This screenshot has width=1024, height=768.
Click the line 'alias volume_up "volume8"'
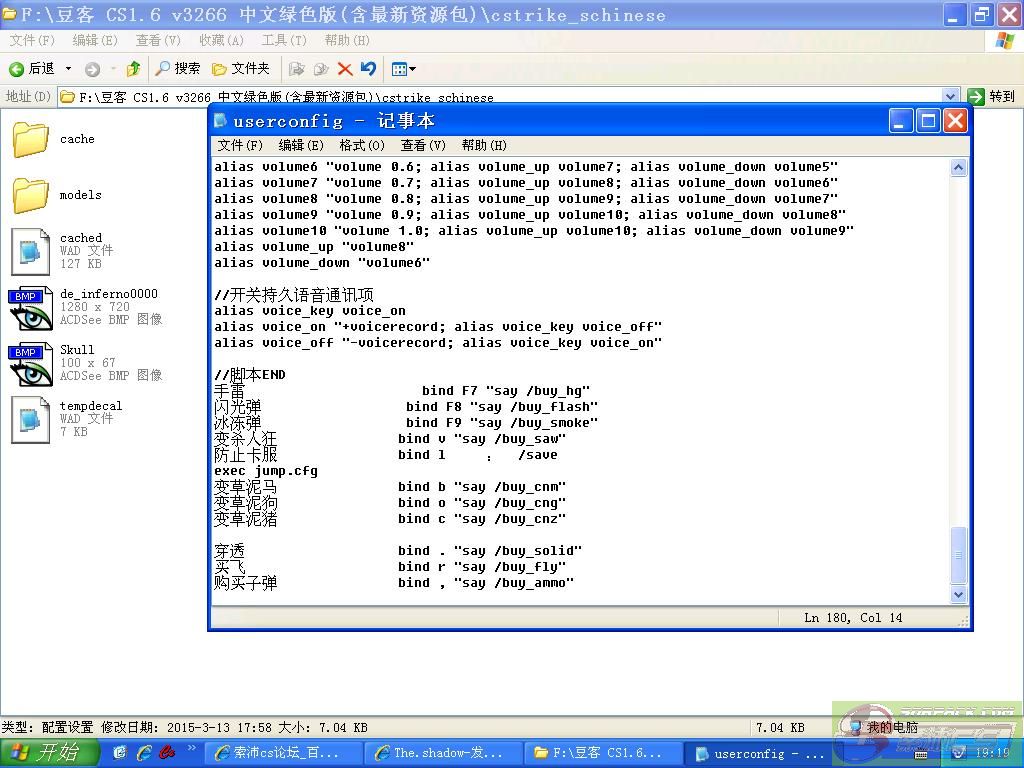313,247
